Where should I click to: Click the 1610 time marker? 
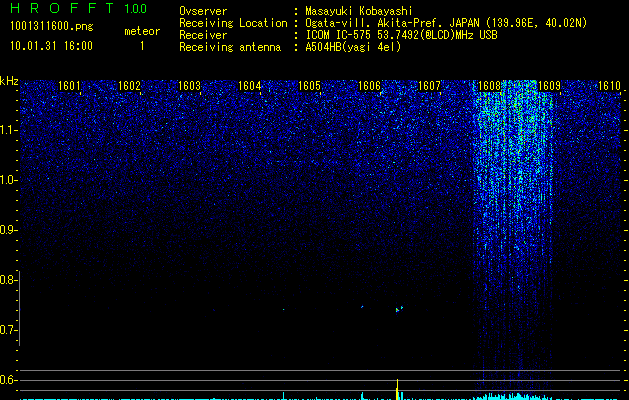(x=609, y=86)
